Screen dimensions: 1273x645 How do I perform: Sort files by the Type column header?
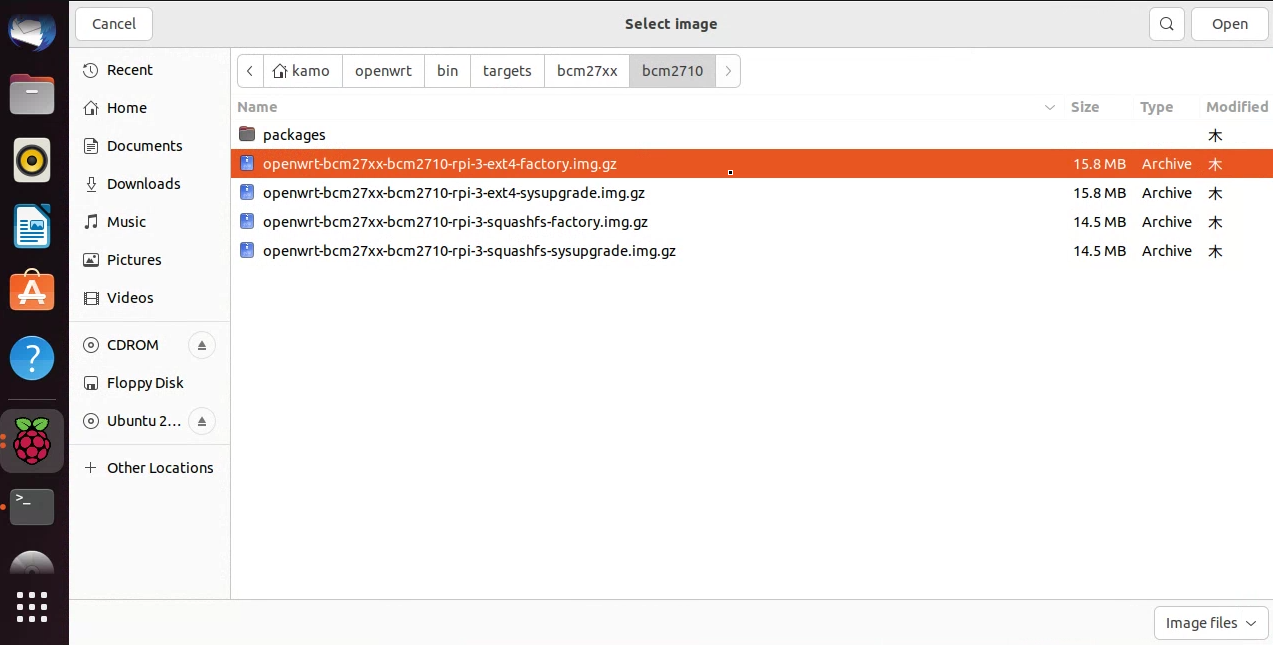[x=1165, y=107]
